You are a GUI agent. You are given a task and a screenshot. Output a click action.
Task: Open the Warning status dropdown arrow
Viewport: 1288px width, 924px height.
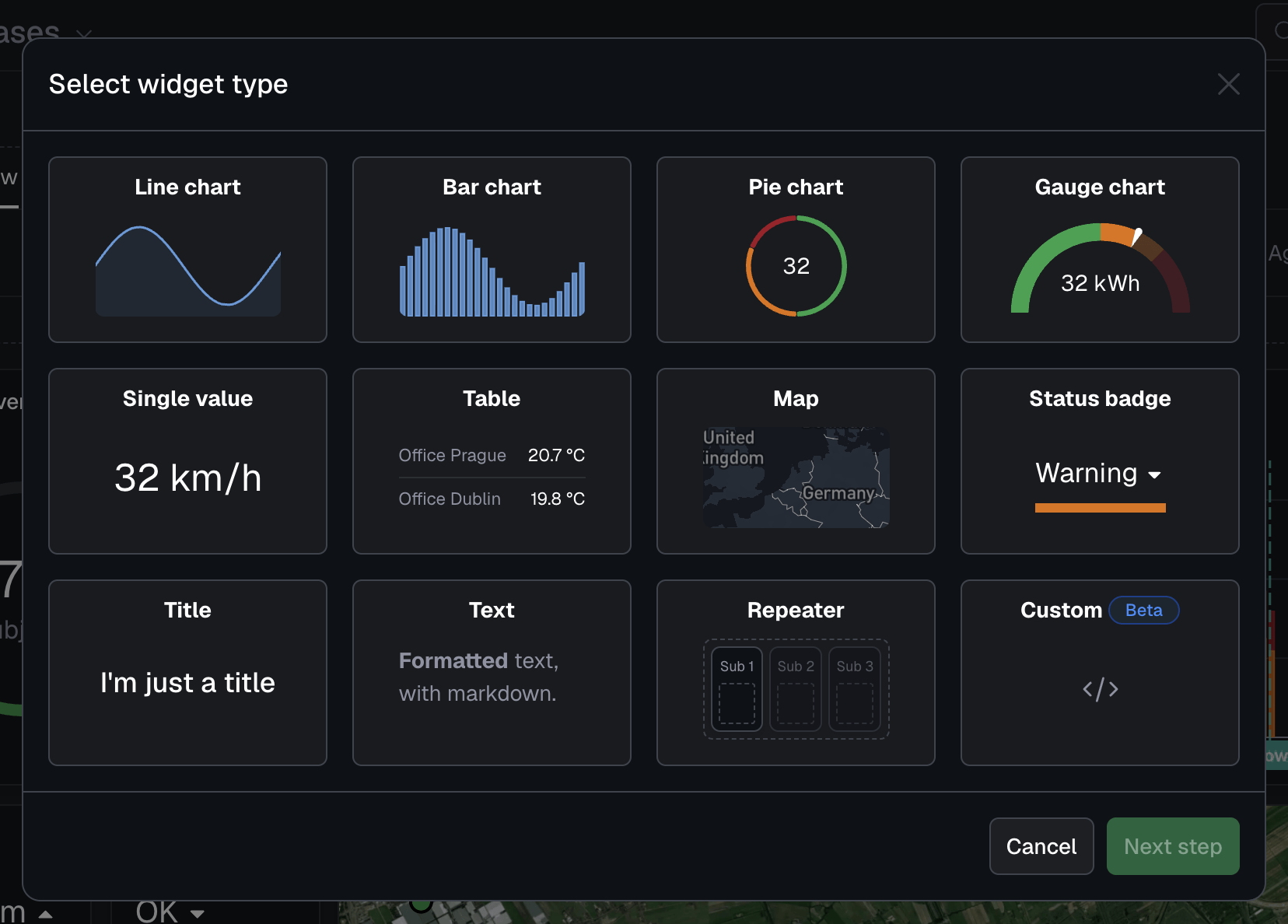pos(1154,475)
